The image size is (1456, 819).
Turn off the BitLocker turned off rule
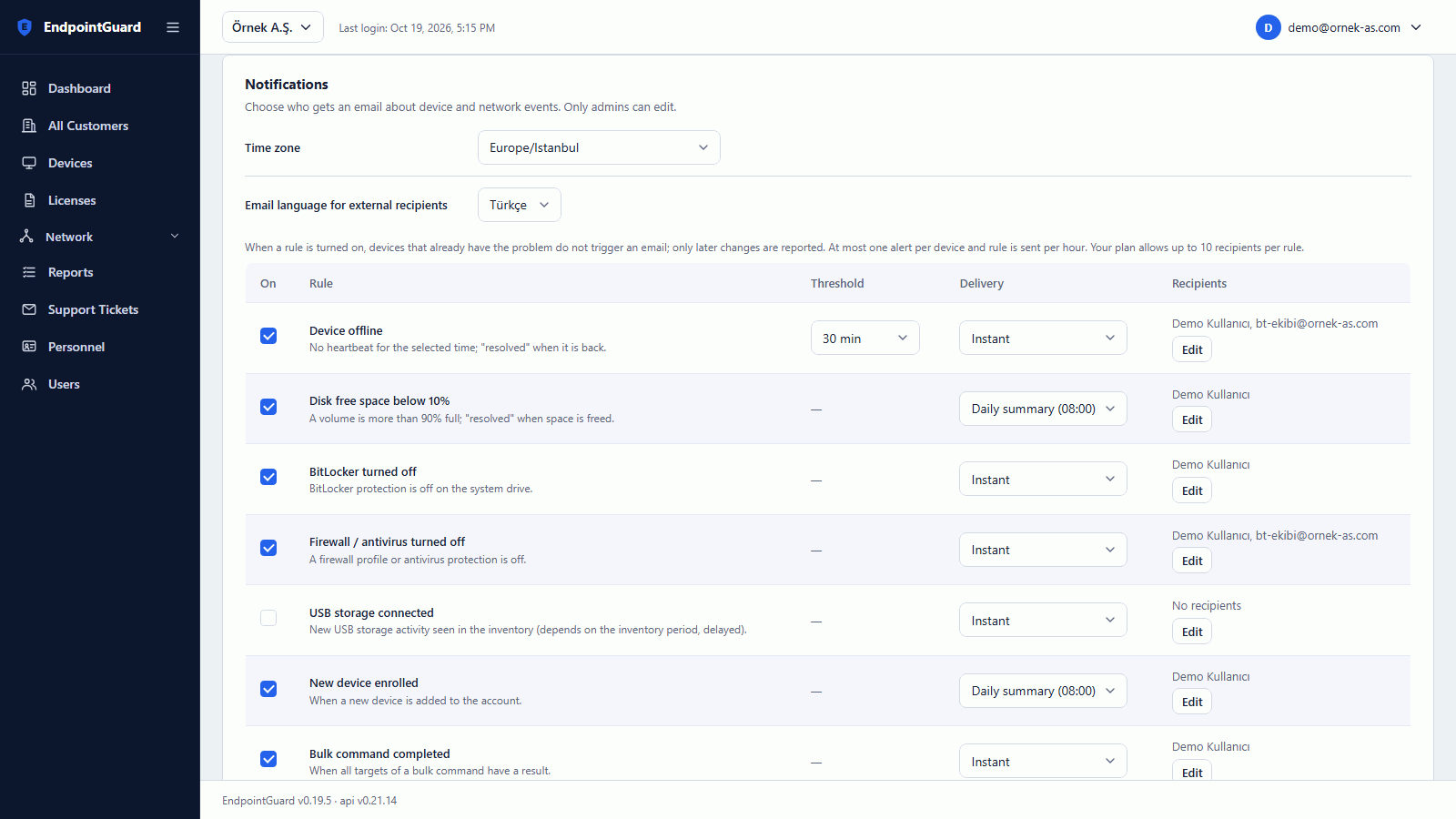pyautogui.click(x=268, y=477)
